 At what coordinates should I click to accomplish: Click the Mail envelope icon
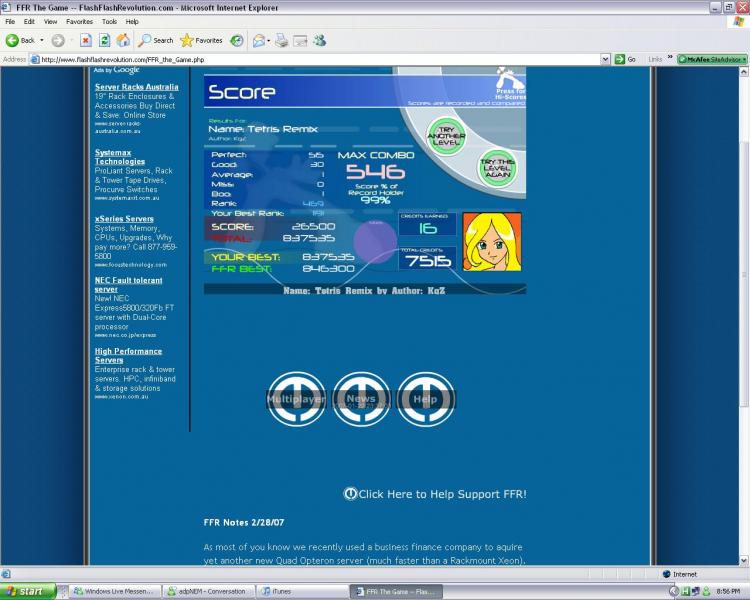[x=259, y=41]
